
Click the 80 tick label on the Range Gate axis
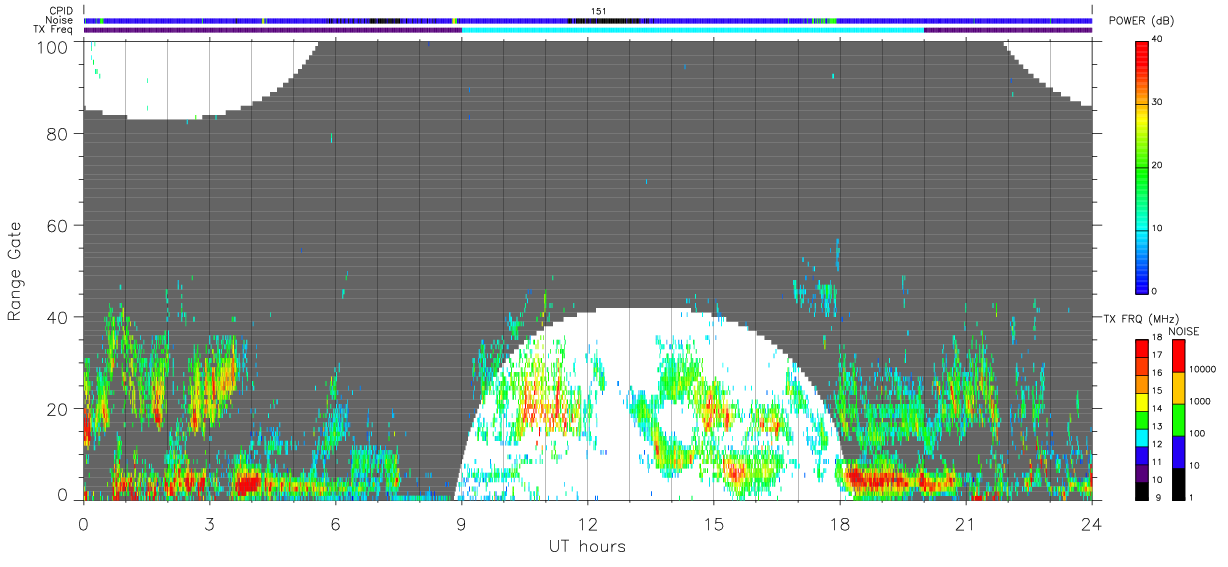pyautogui.click(x=59, y=134)
